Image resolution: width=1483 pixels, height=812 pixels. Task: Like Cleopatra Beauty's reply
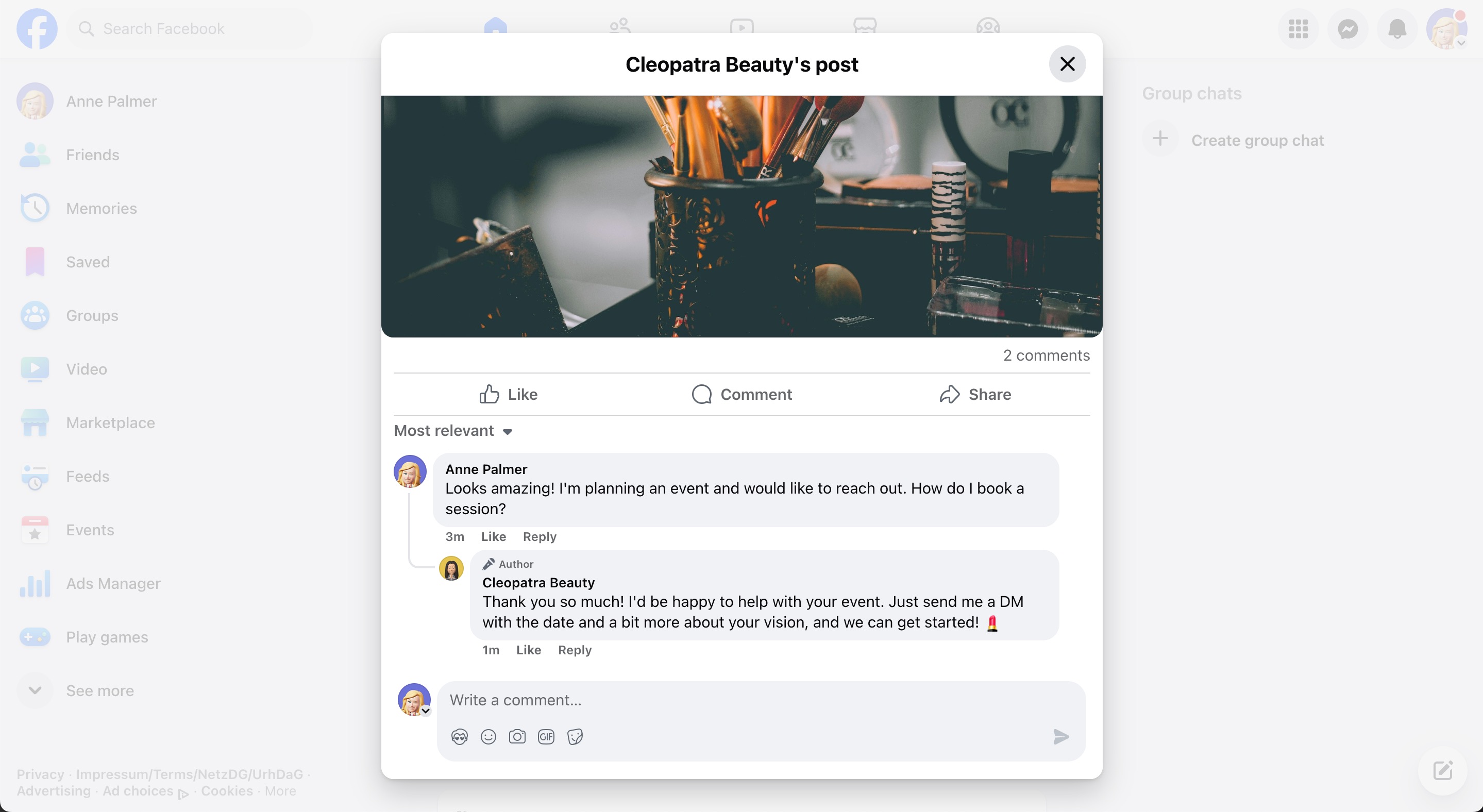(529, 650)
